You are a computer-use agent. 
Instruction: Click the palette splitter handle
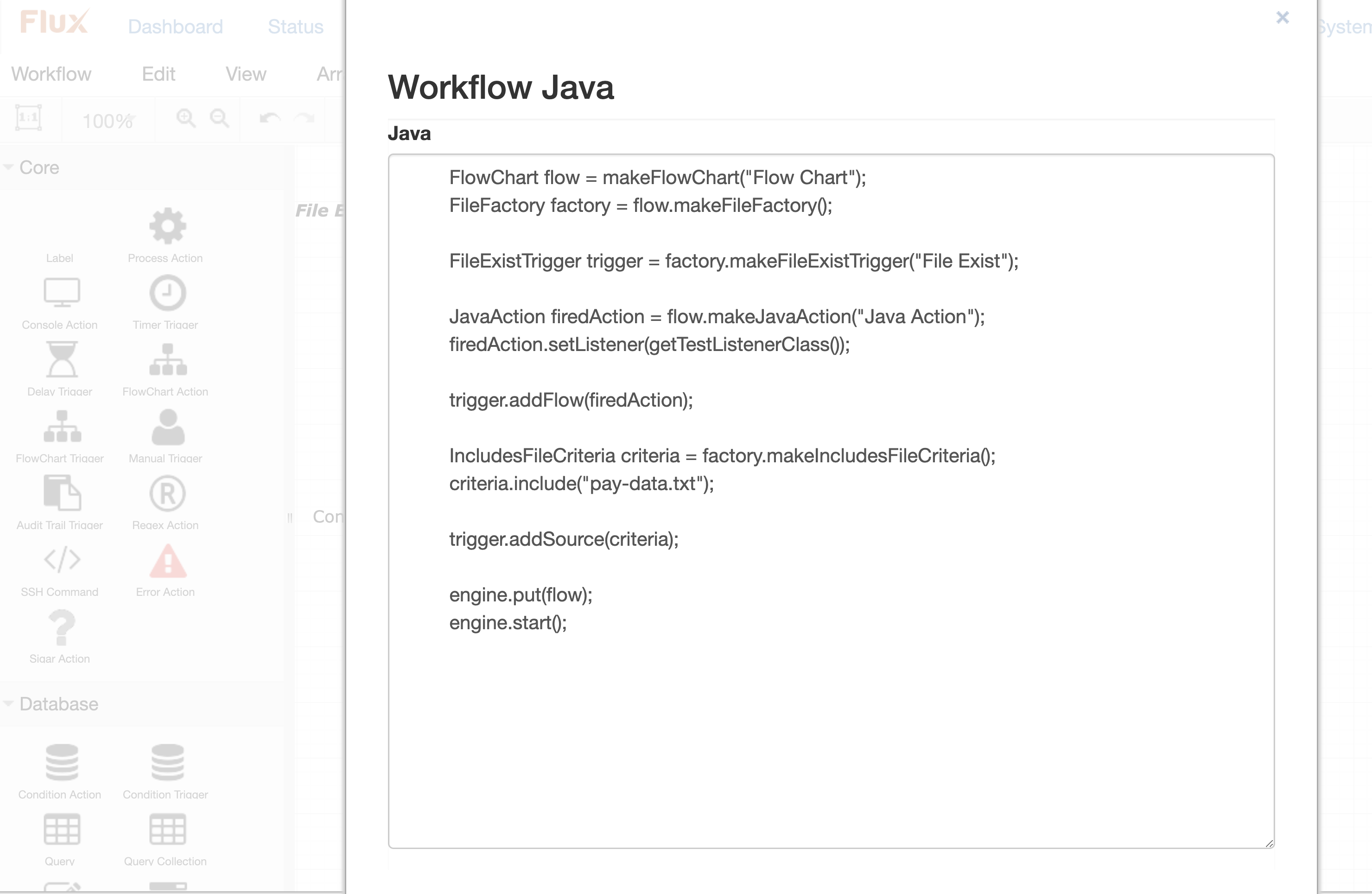coord(290,517)
